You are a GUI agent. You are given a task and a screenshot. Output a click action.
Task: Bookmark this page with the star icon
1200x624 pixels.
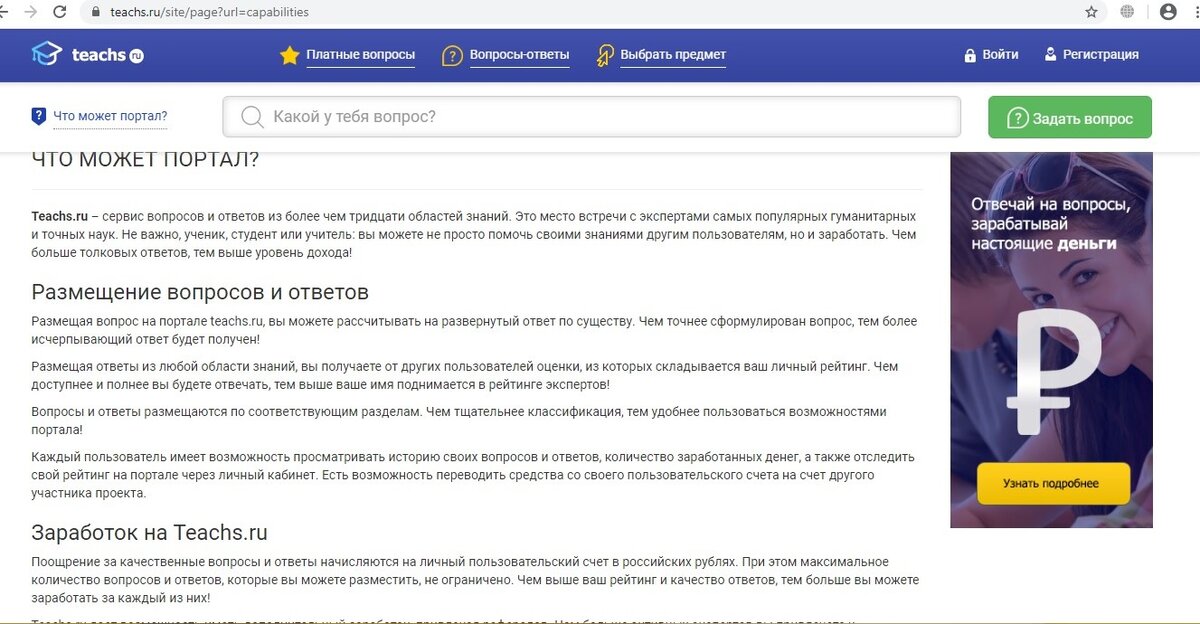coord(1091,12)
